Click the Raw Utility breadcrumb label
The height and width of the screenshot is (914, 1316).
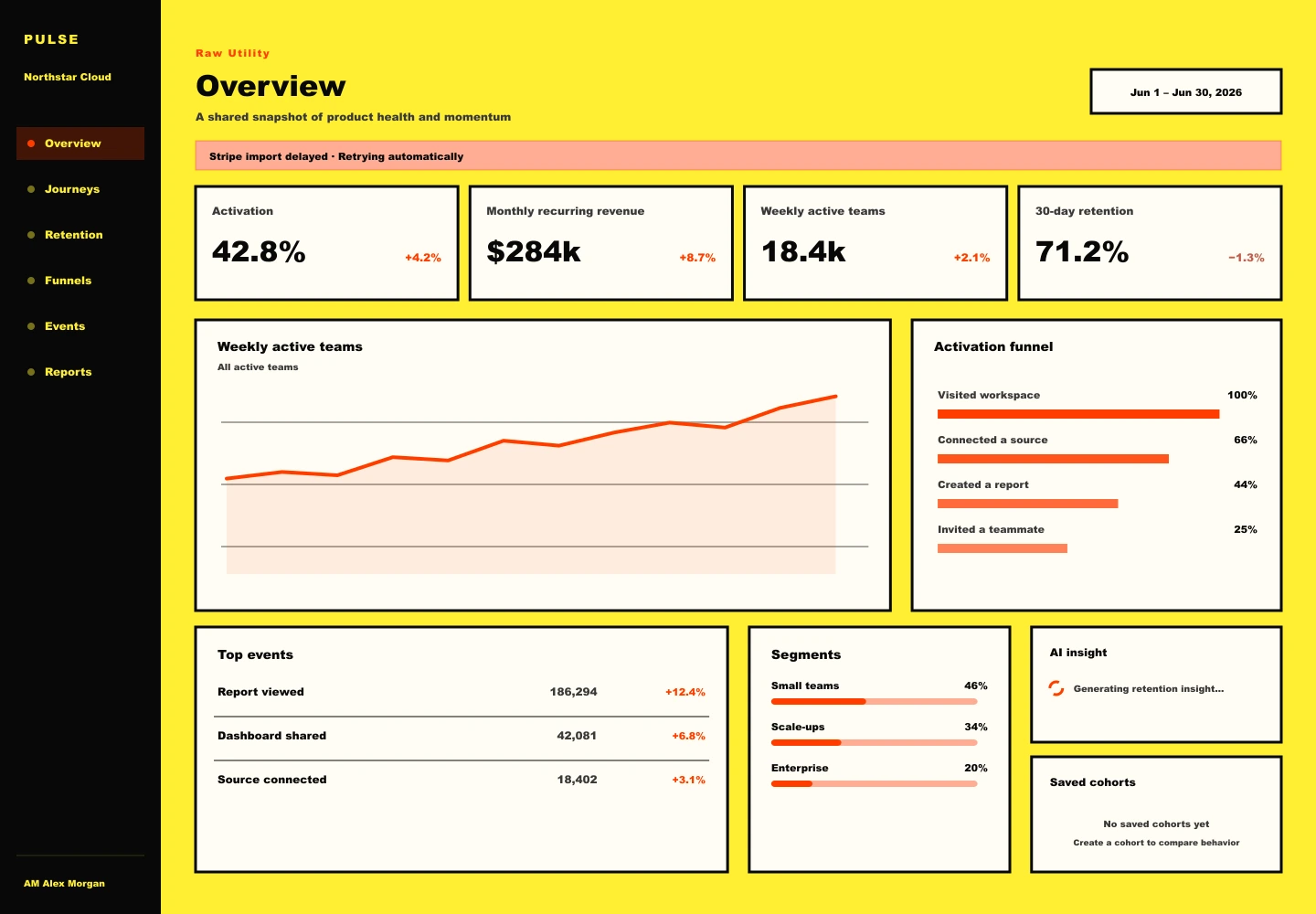pos(232,53)
